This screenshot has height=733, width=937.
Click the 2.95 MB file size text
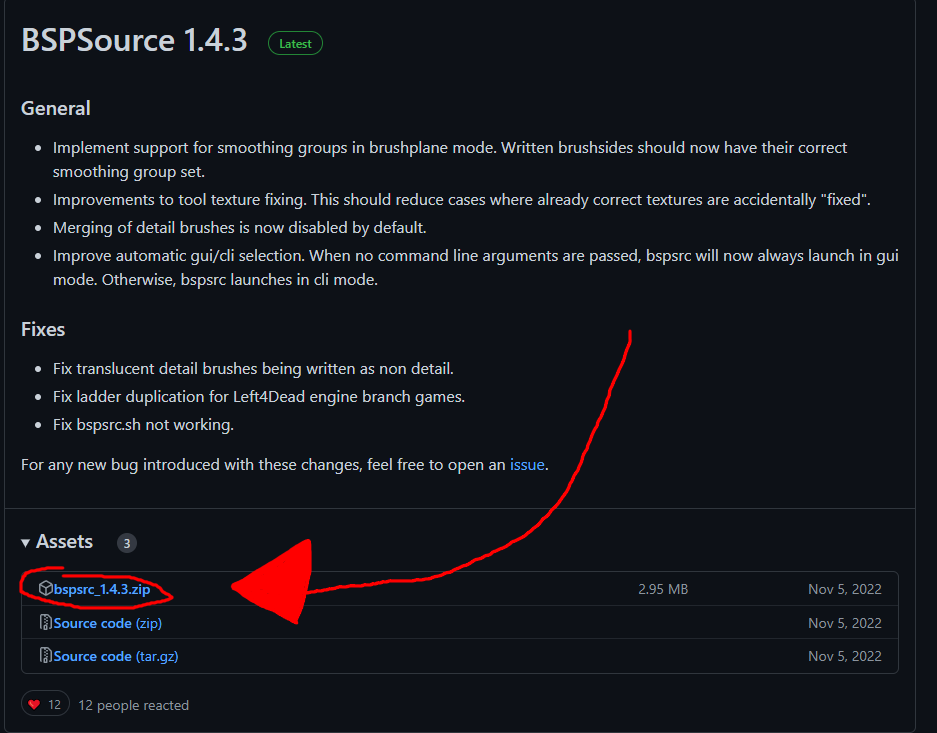(x=663, y=589)
